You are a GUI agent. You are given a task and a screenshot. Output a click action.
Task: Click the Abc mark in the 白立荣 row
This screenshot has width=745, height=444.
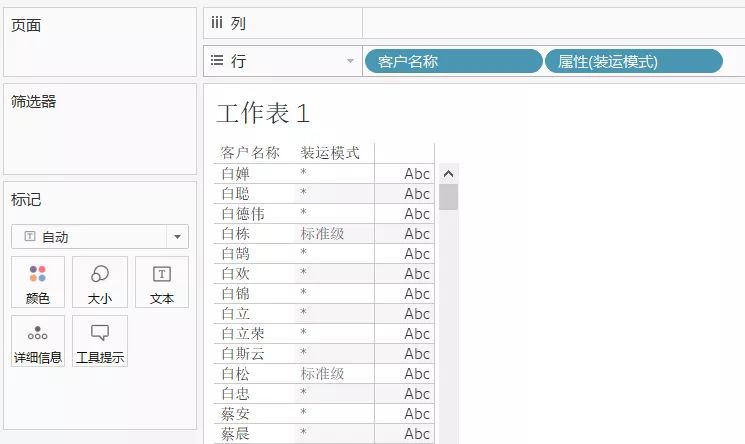pyautogui.click(x=417, y=334)
